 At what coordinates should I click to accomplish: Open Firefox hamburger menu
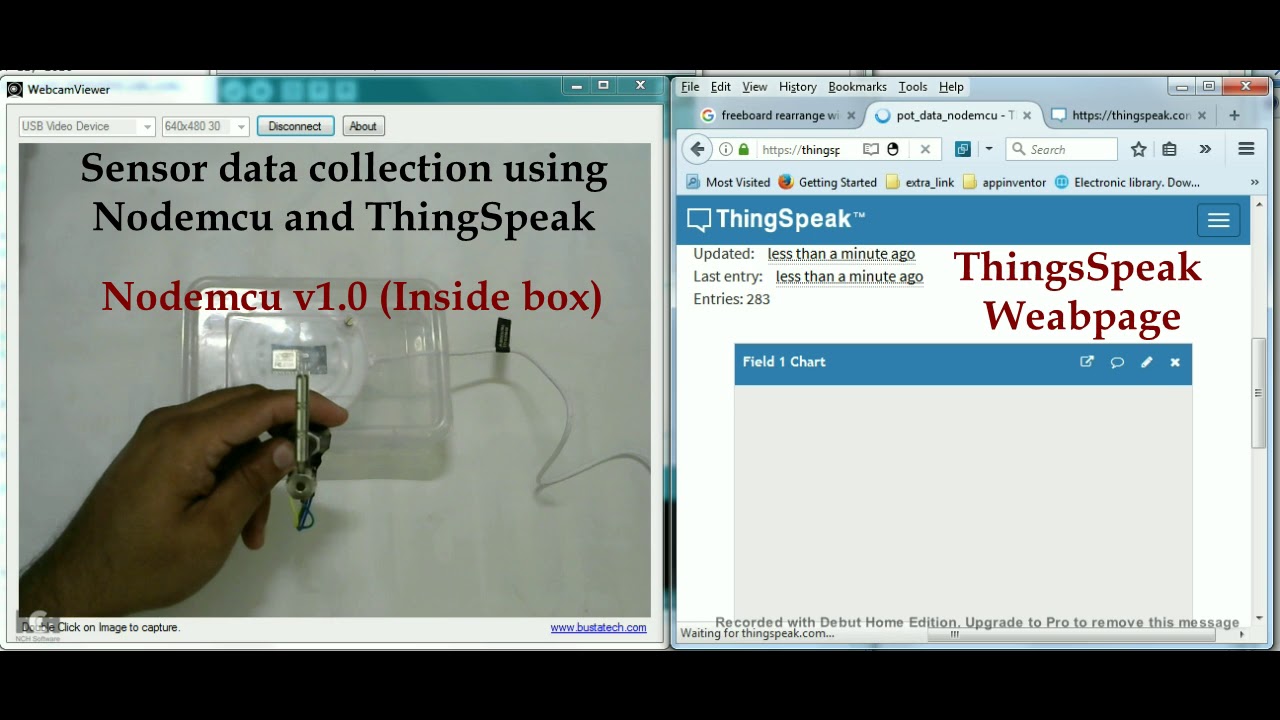click(1246, 149)
